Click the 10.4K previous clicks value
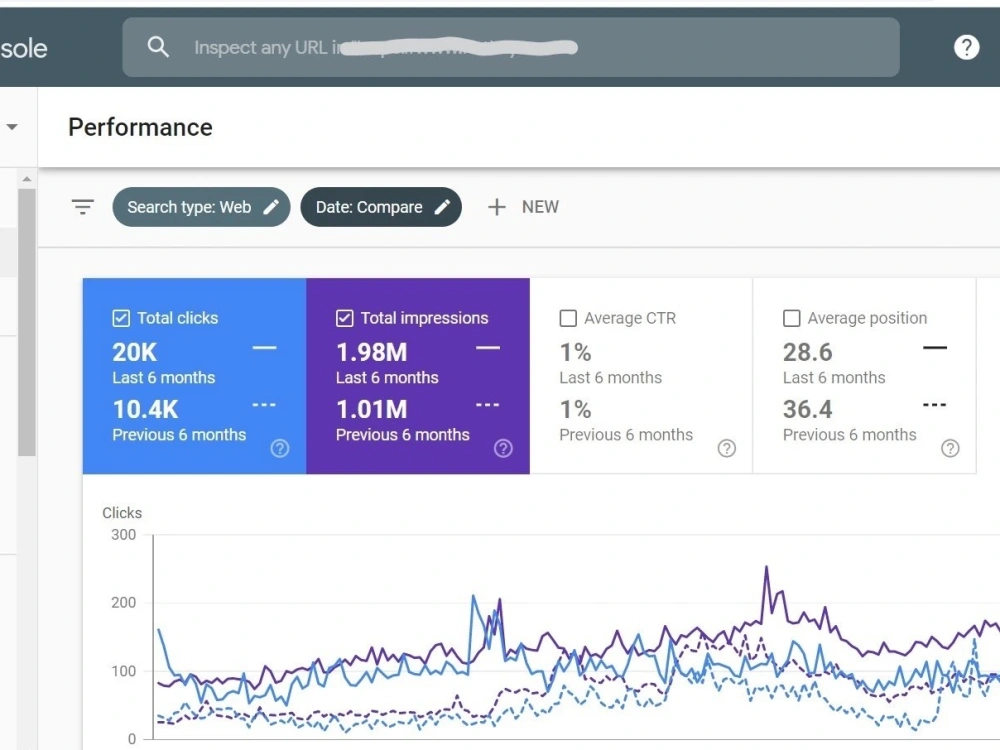The image size is (1000, 750). (x=145, y=409)
